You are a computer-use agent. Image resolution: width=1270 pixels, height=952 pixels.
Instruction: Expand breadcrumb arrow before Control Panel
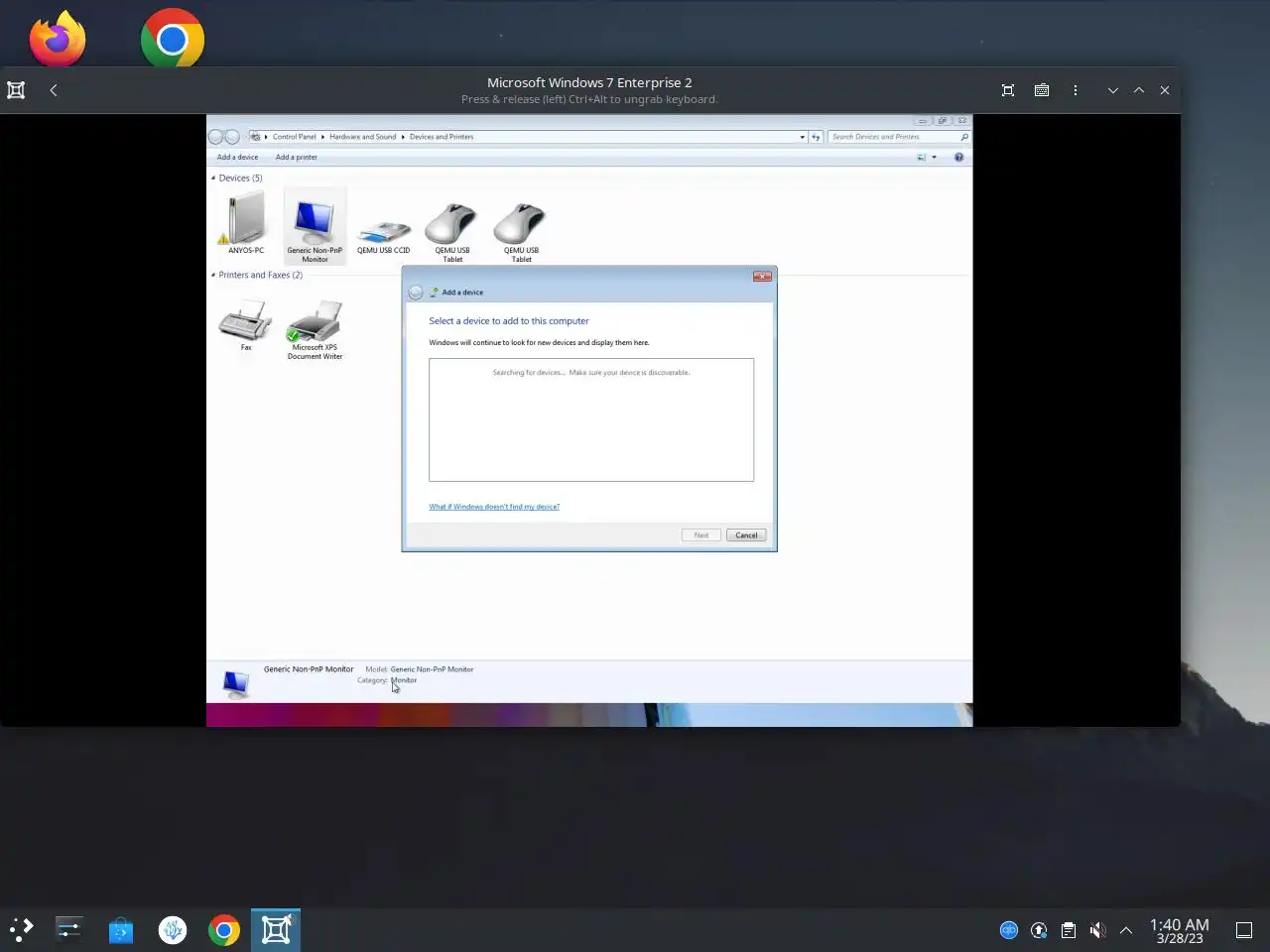(266, 137)
